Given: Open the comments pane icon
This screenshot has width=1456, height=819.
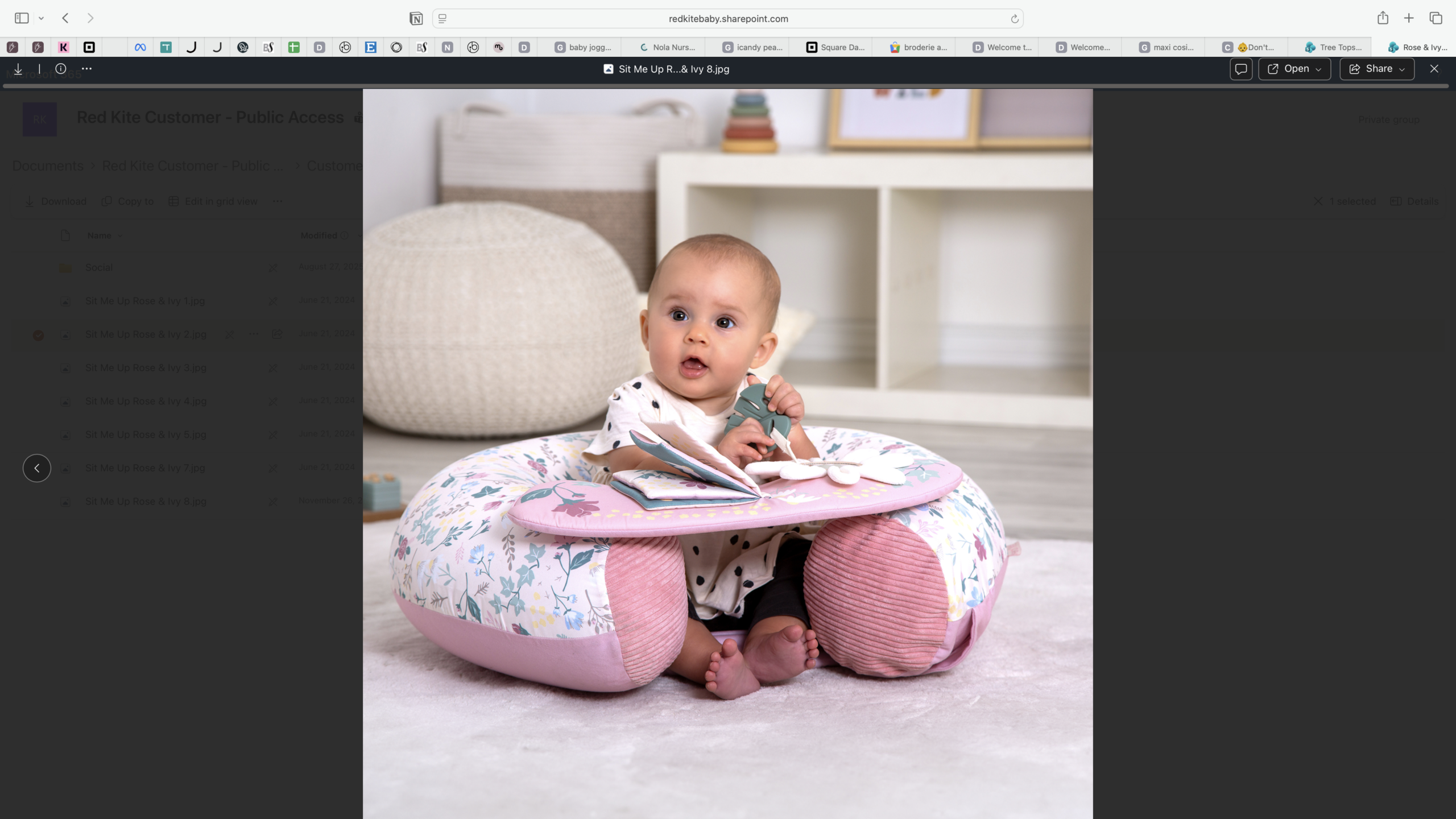Looking at the screenshot, I should [x=1241, y=69].
